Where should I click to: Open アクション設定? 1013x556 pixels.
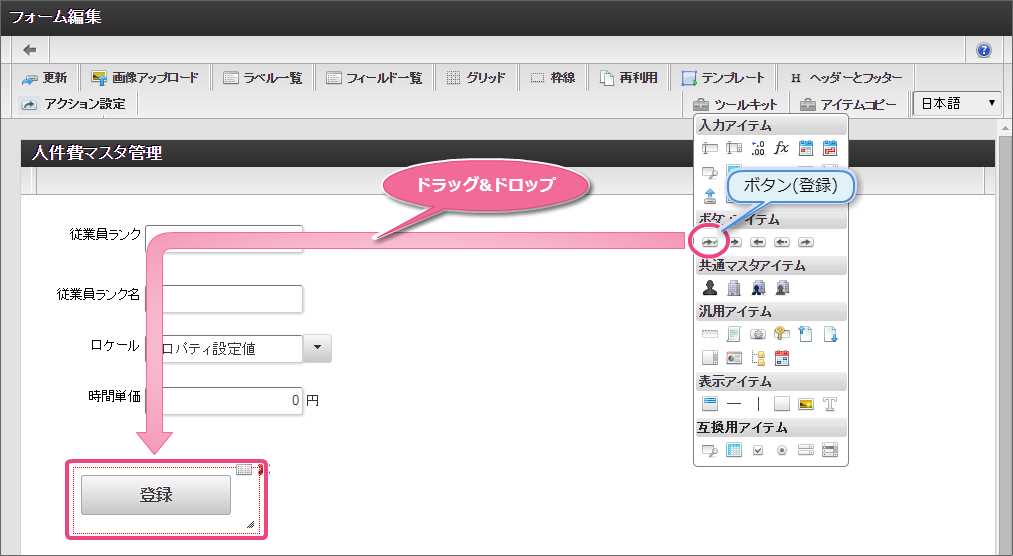coord(72,104)
